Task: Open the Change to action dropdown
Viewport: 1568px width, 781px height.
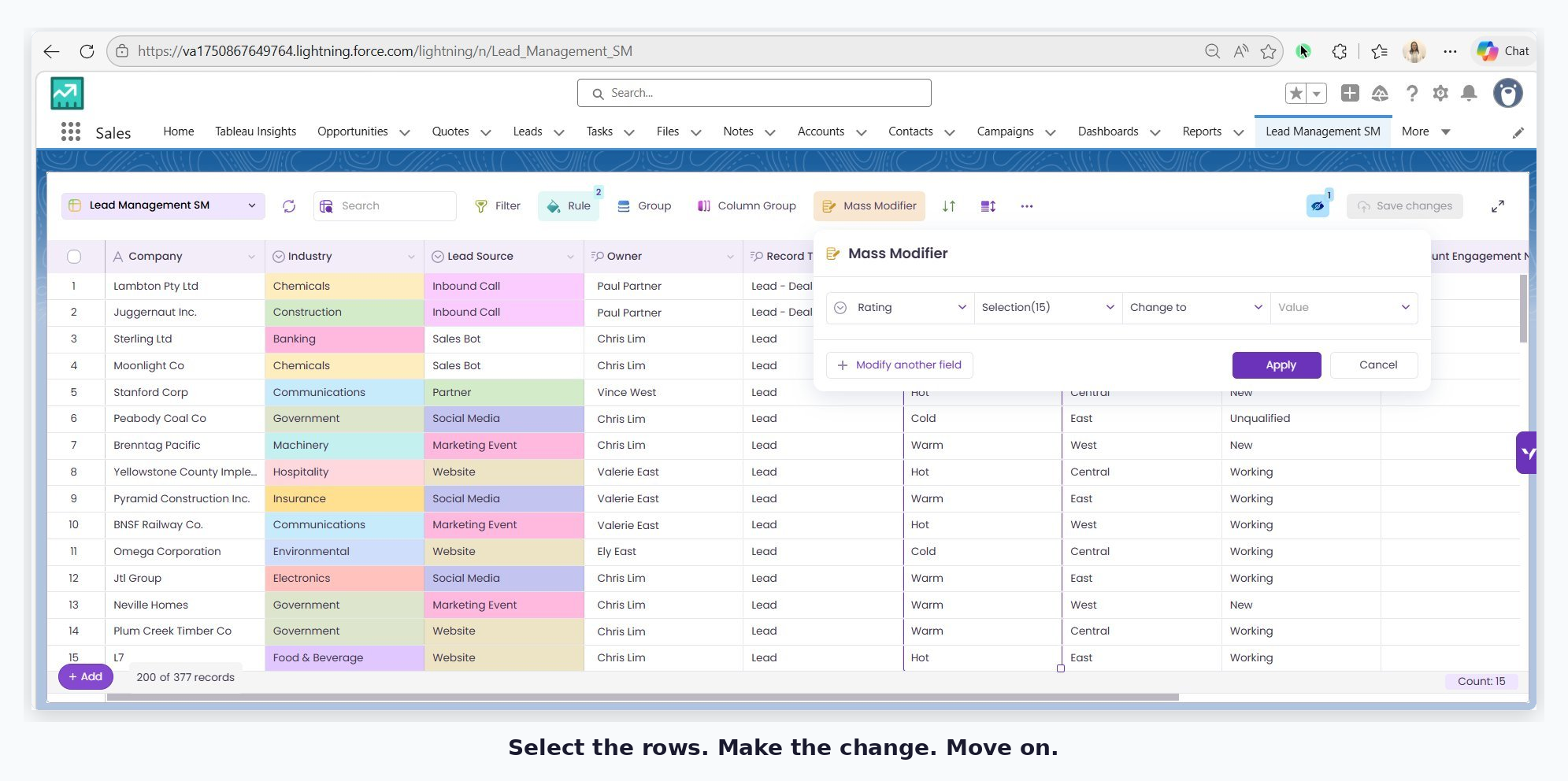Action: point(1196,308)
